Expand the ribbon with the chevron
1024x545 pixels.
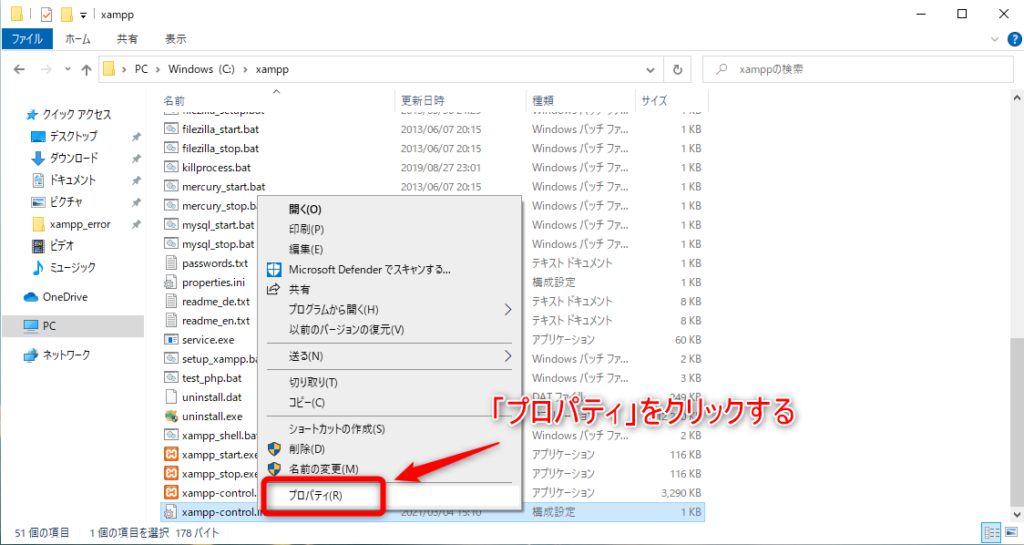tap(995, 39)
